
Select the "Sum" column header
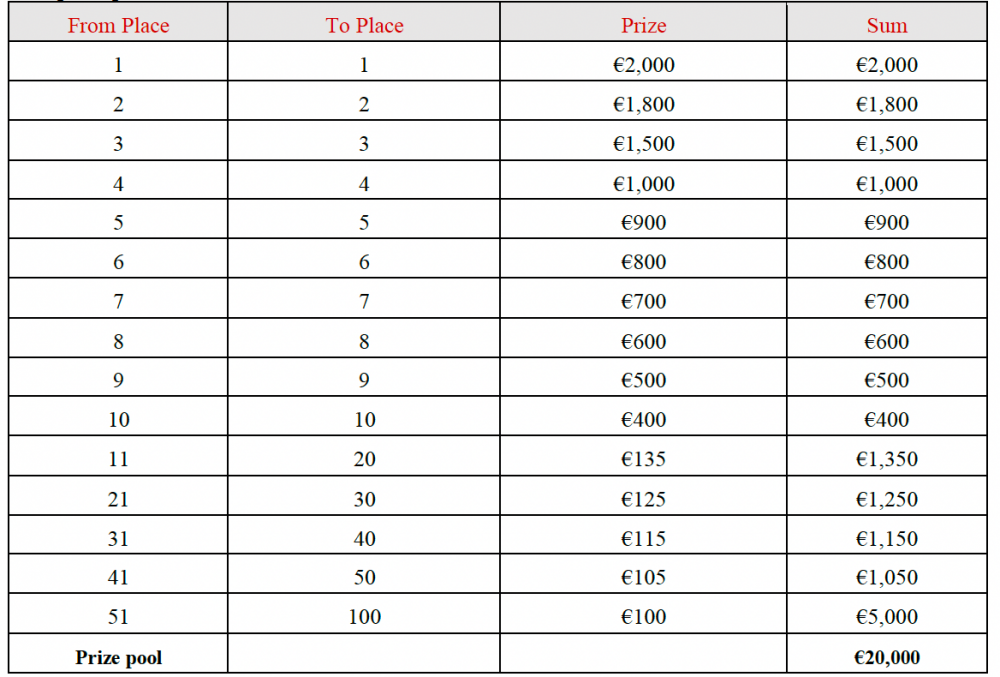(x=887, y=26)
